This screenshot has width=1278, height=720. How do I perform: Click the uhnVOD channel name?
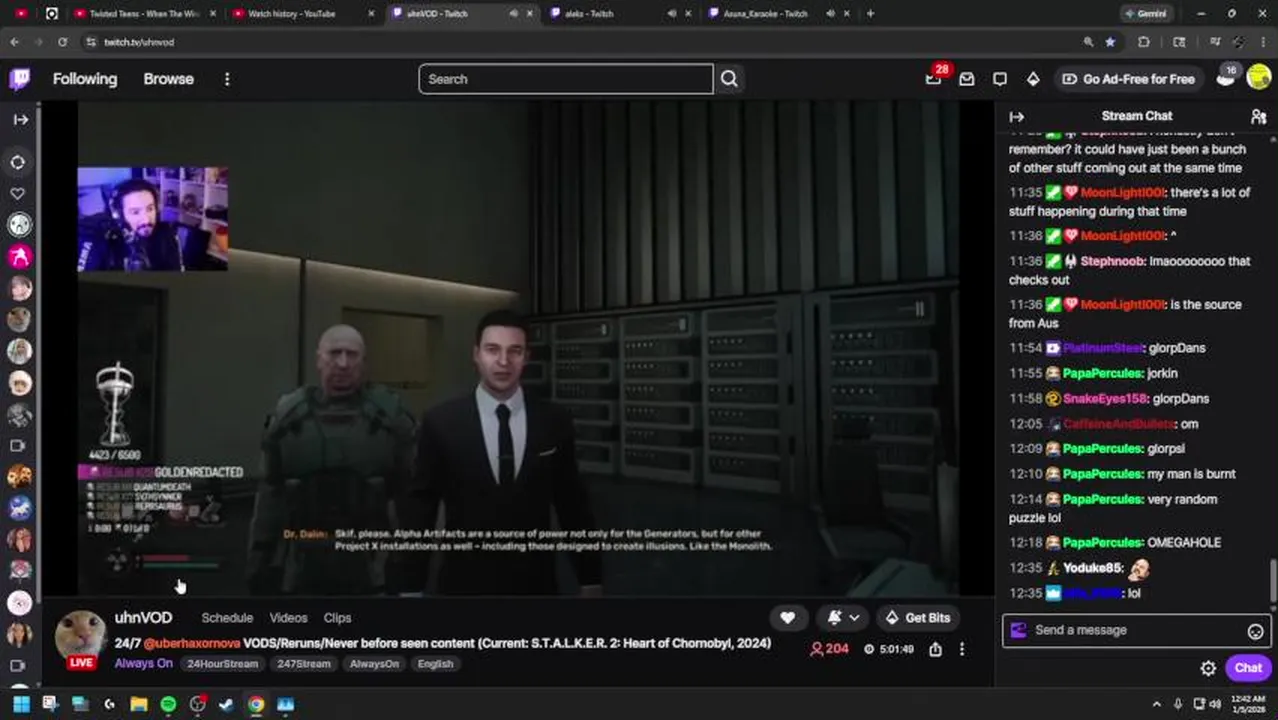(143, 618)
